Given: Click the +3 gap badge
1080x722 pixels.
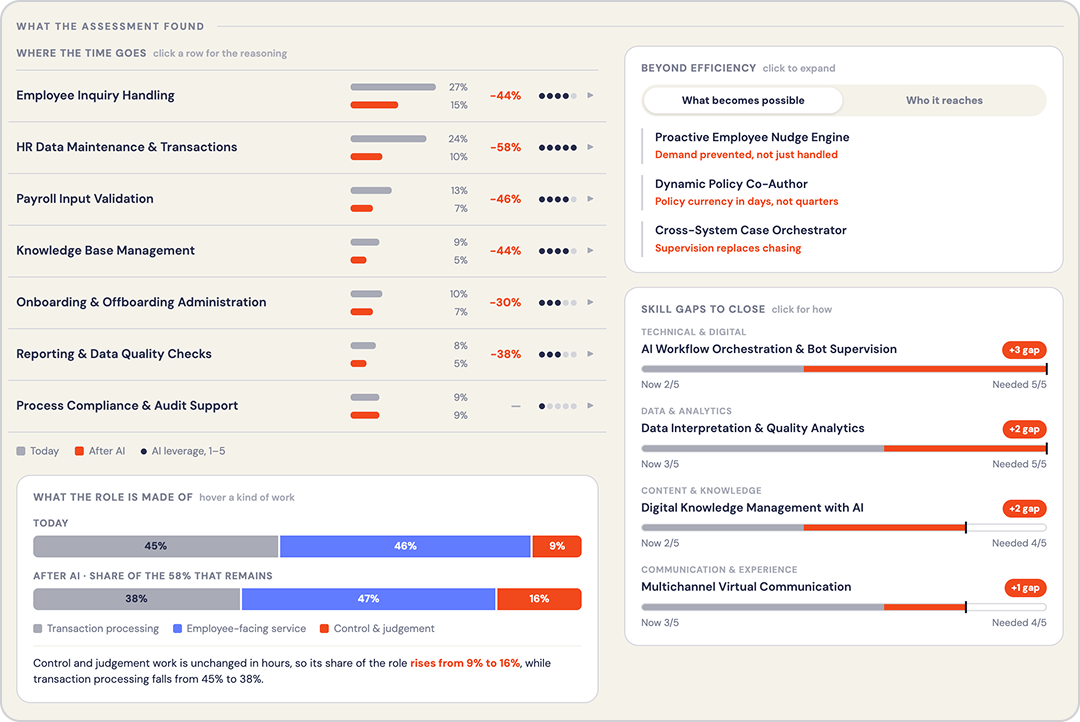Looking at the screenshot, I should tap(1024, 350).
